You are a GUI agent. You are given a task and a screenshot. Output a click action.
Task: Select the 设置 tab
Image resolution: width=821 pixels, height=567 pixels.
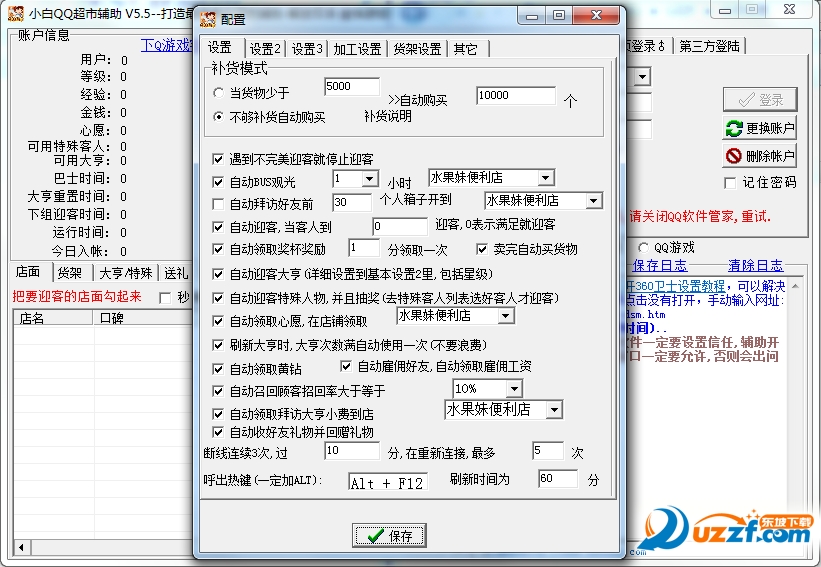tap(220, 48)
